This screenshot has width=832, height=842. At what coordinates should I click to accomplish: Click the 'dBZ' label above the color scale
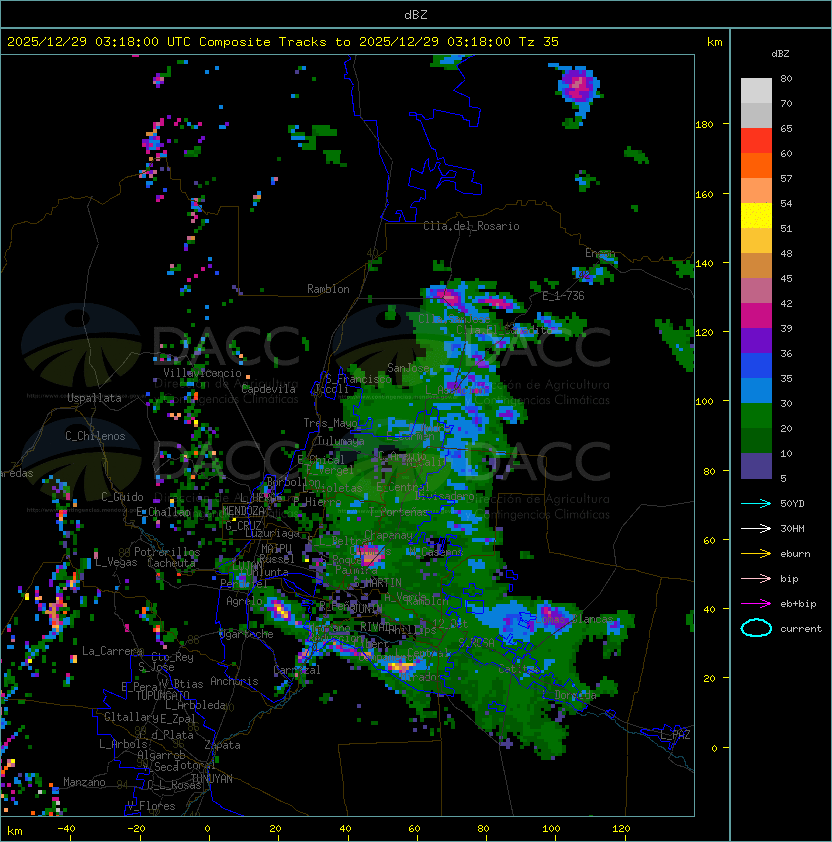(x=780, y=54)
